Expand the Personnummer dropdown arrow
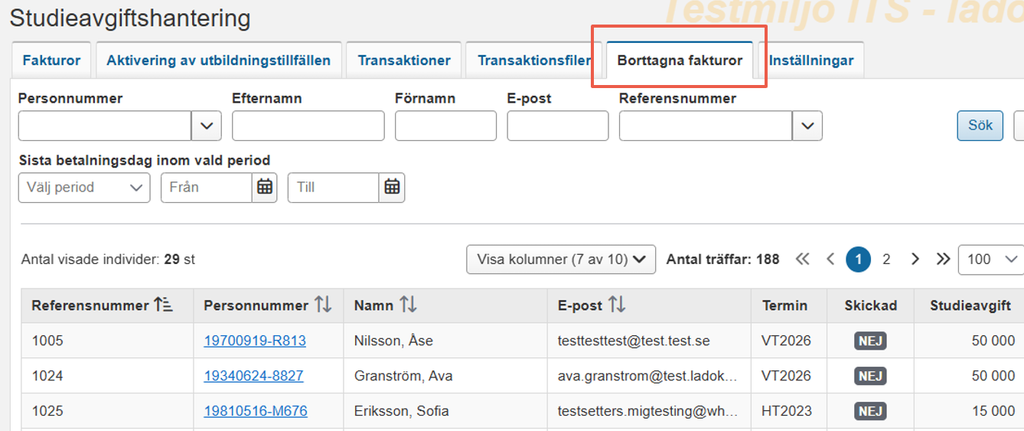Image resolution: width=1024 pixels, height=431 pixels. [206, 125]
